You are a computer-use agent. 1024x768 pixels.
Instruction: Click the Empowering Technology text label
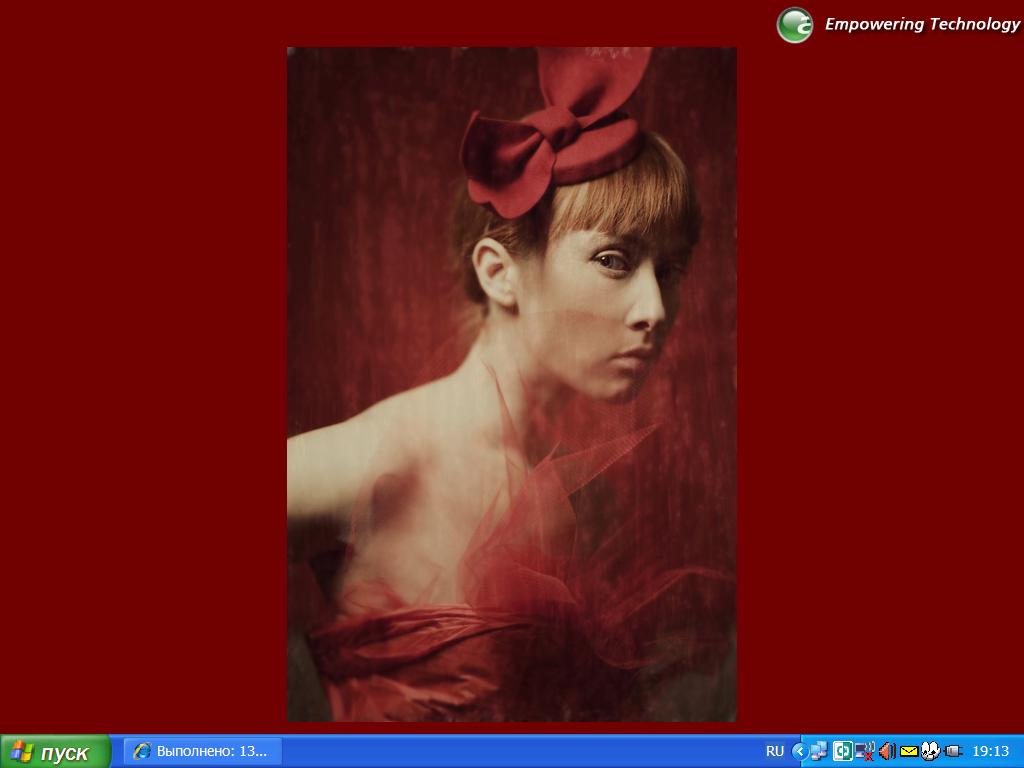[x=922, y=25]
